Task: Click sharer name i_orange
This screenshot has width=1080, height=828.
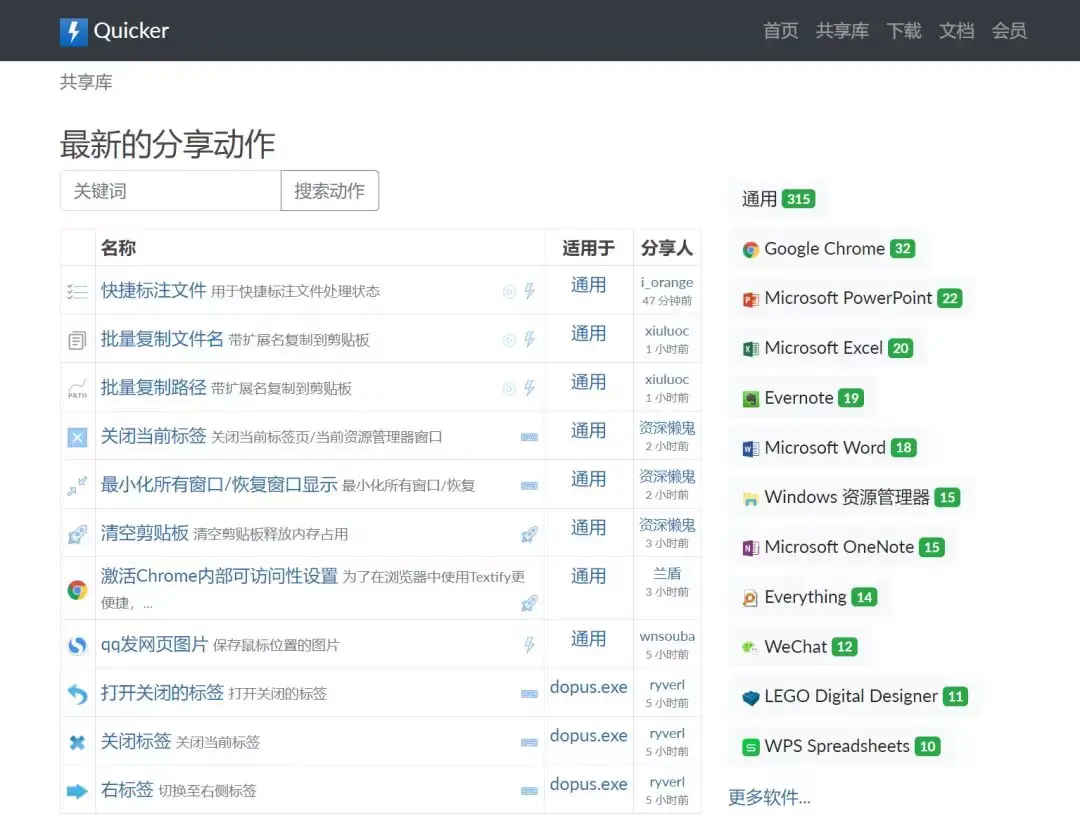Action: tap(667, 282)
